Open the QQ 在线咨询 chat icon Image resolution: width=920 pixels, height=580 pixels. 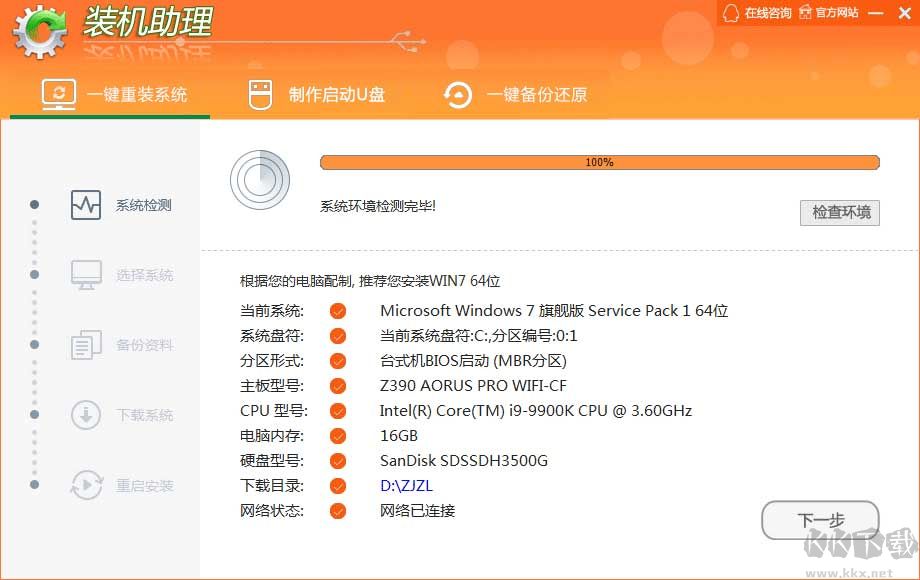tap(730, 13)
